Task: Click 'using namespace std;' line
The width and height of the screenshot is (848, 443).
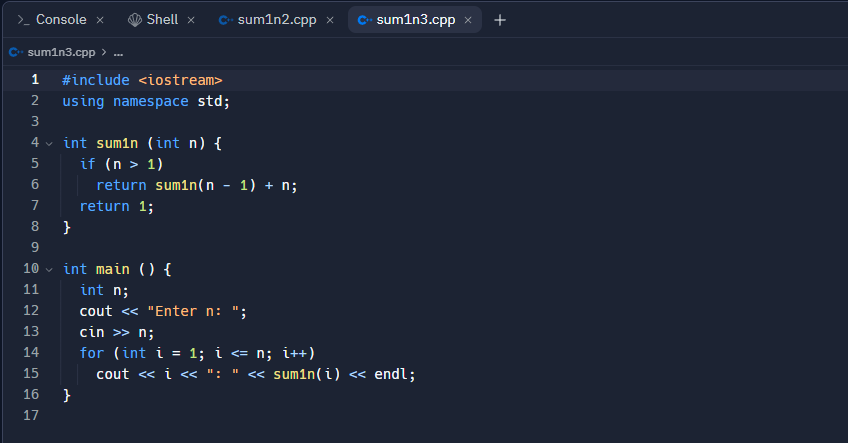Action: pos(146,101)
